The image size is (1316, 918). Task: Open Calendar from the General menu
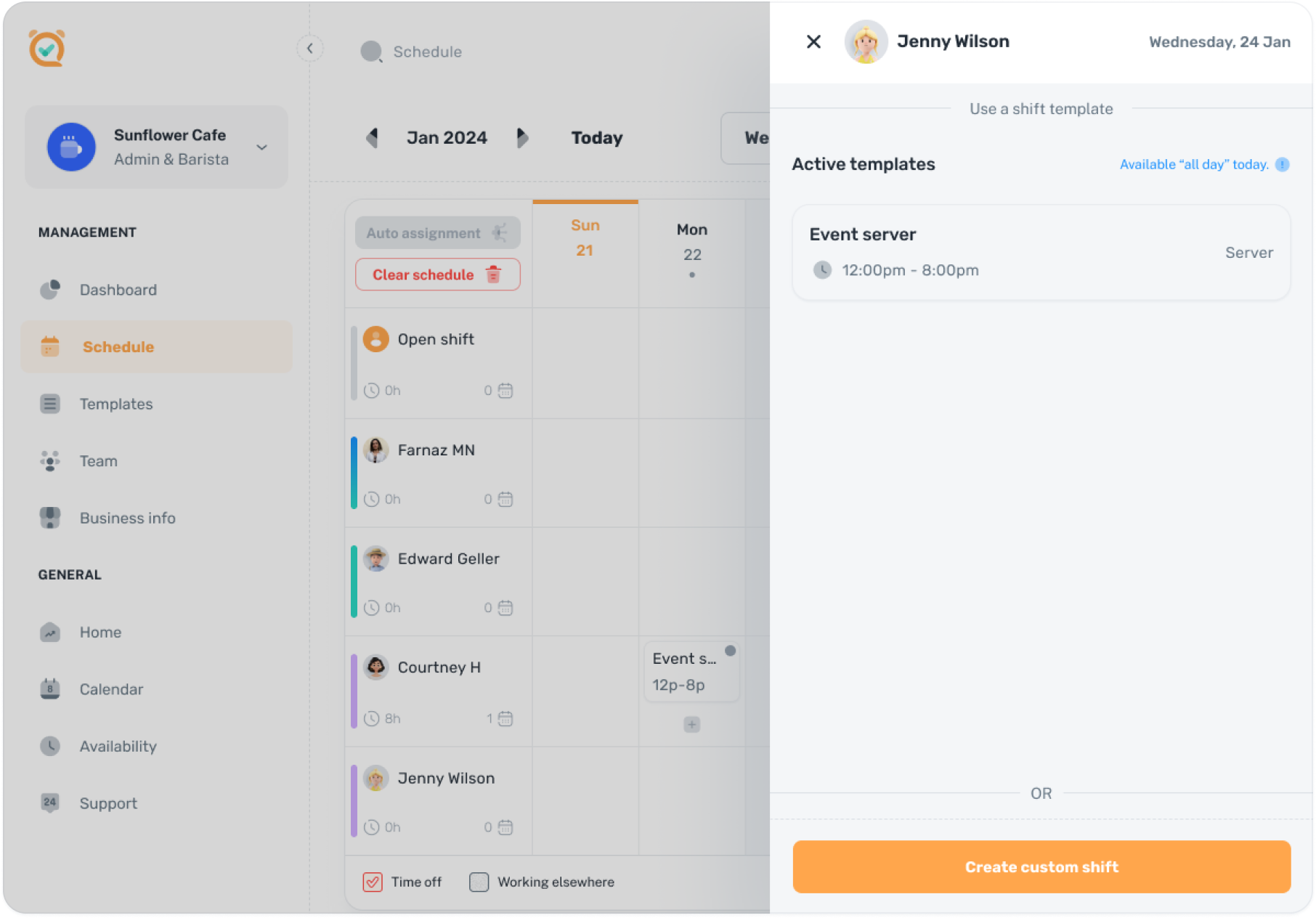[x=111, y=689]
